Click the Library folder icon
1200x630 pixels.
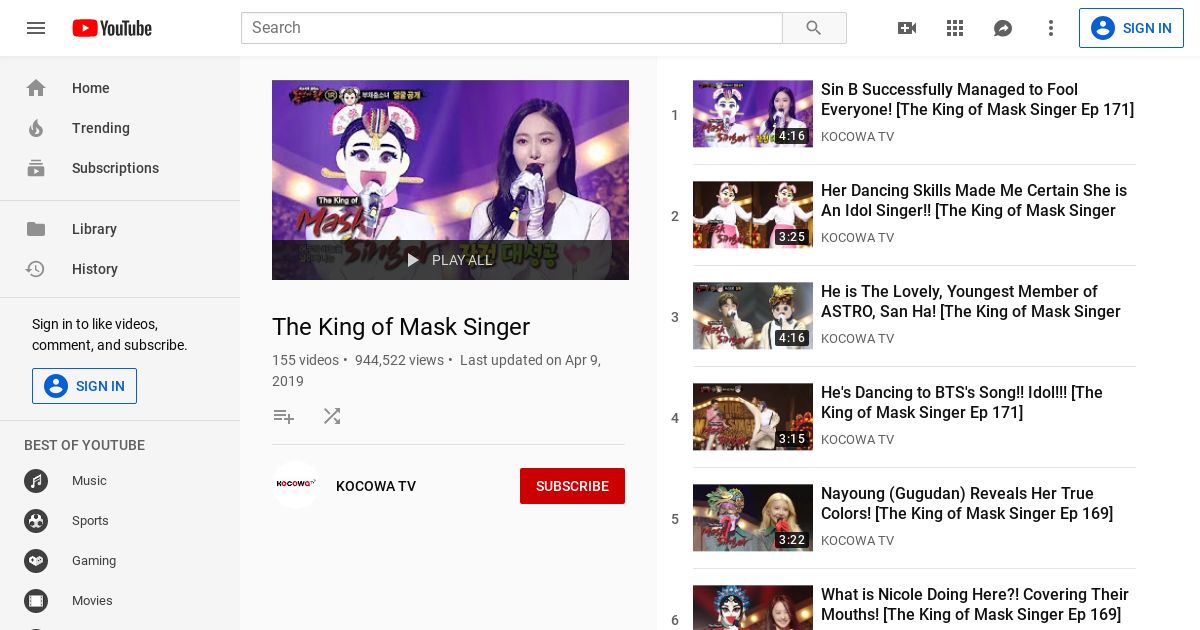[x=36, y=229]
